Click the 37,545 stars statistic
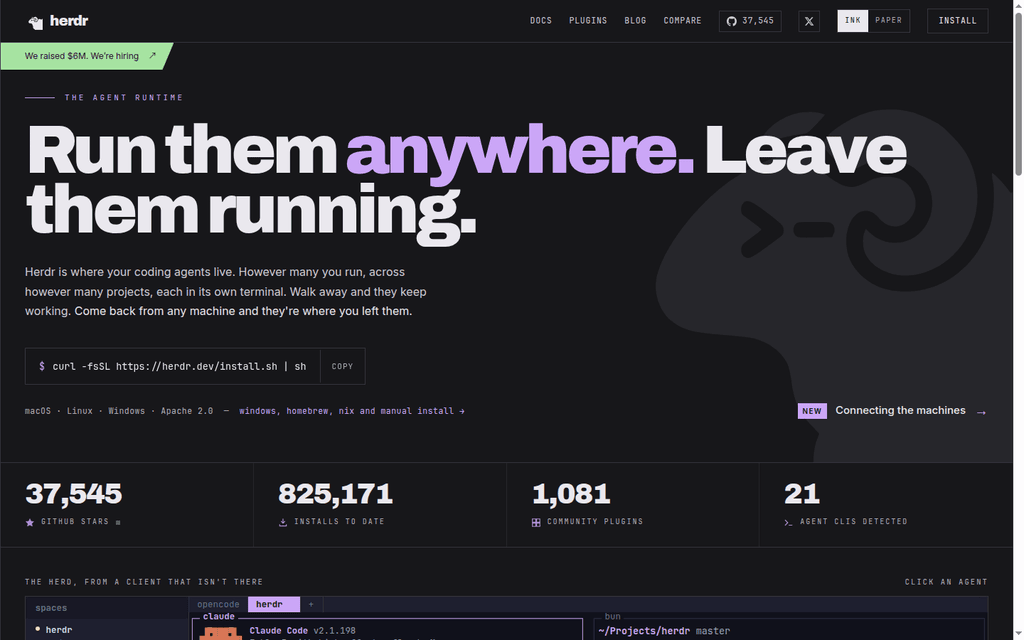 coord(73,494)
